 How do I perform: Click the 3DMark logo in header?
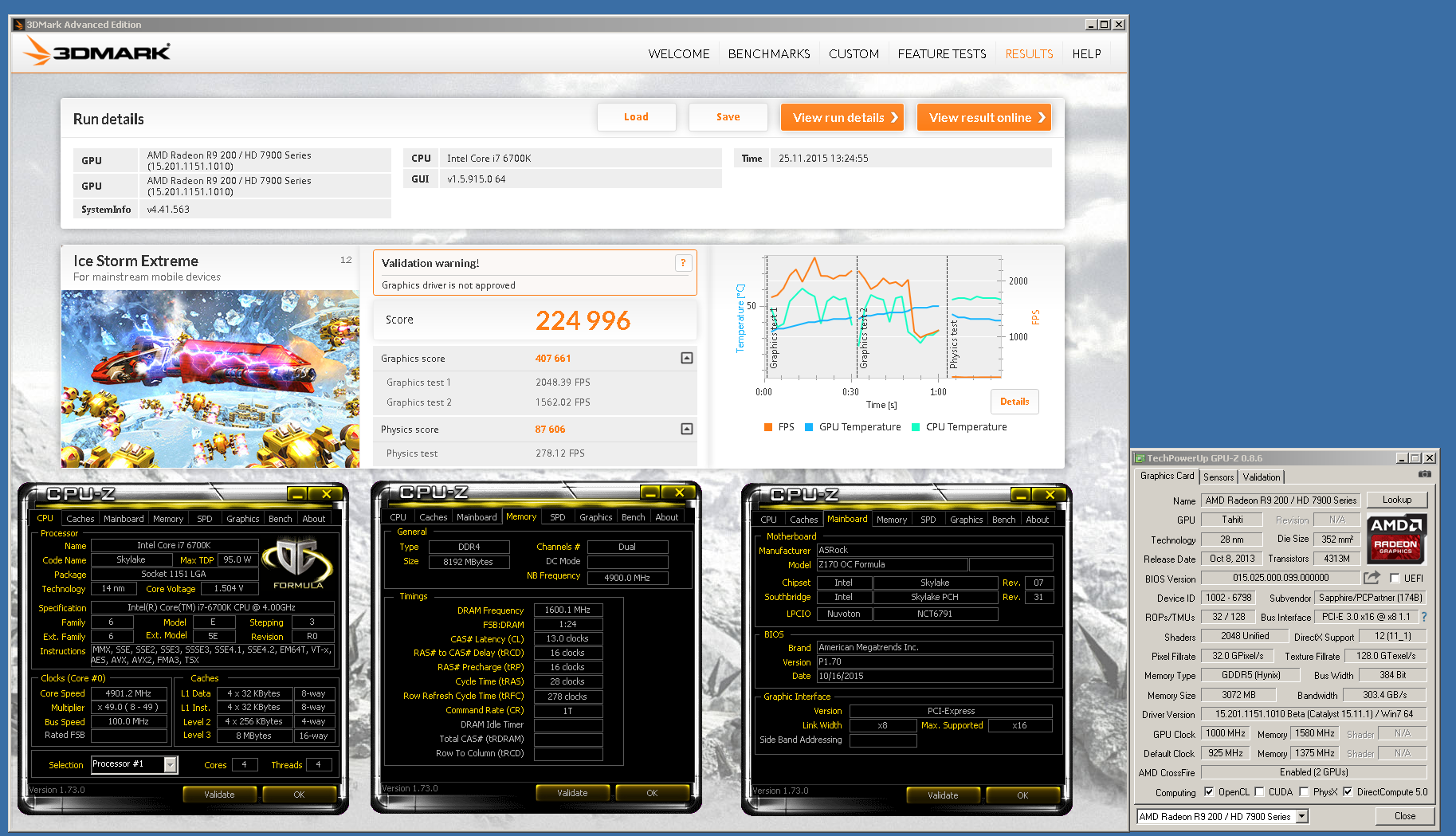click(x=96, y=52)
